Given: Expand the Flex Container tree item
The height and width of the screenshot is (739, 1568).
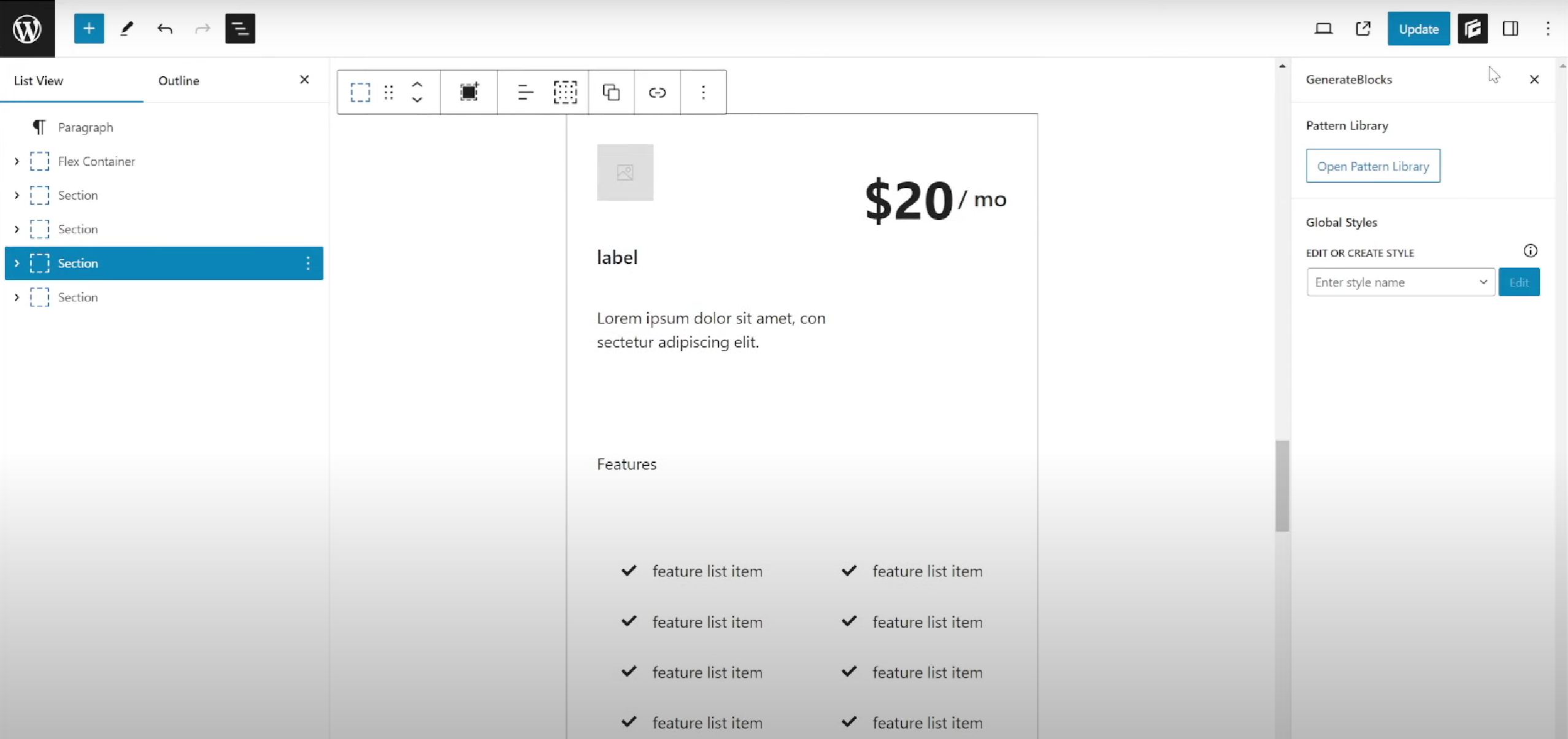Looking at the screenshot, I should pyautogui.click(x=17, y=161).
